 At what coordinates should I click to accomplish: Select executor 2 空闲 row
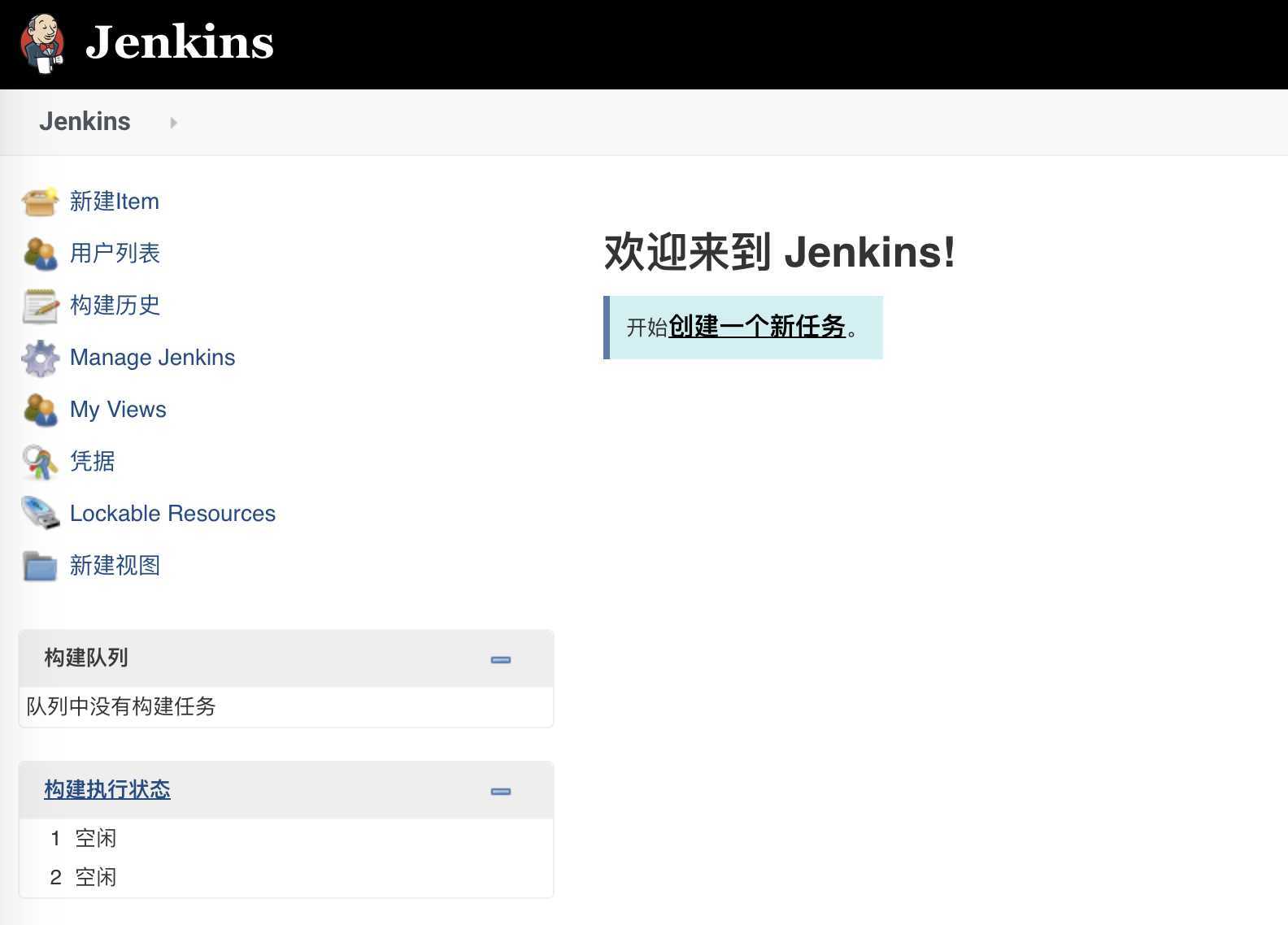click(286, 877)
